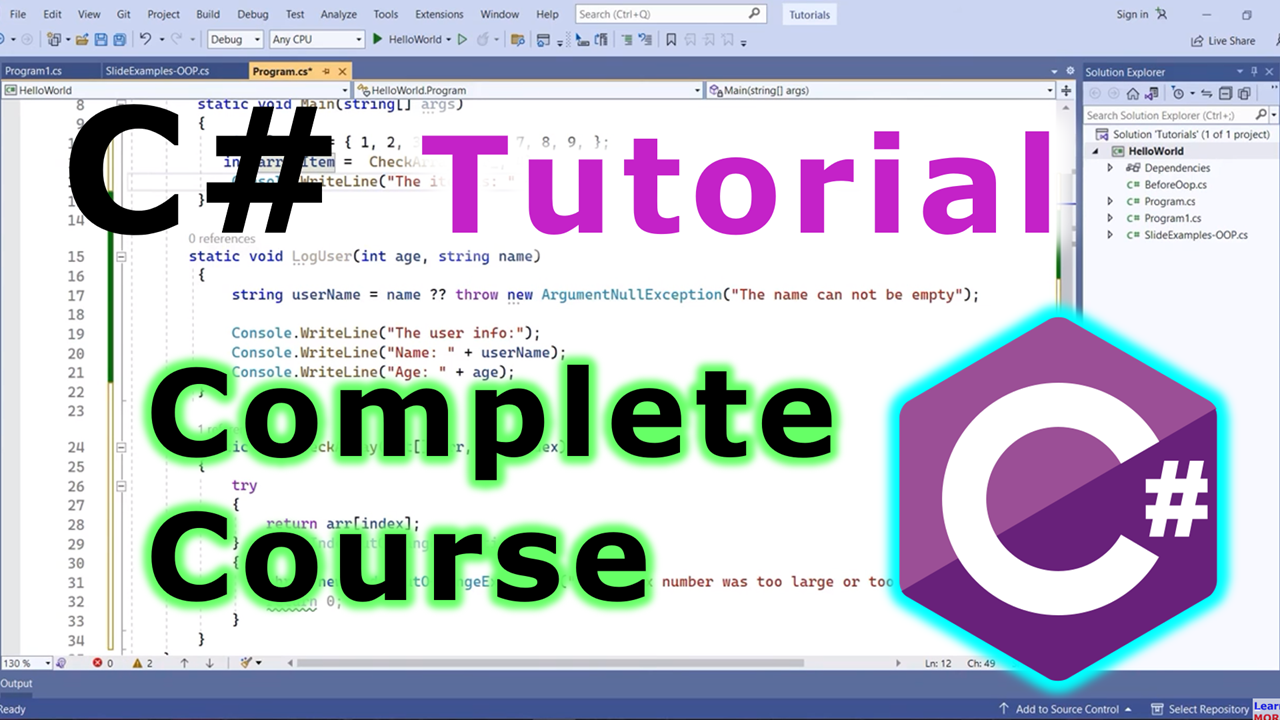Viewport: 1280px width, 720px height.
Task: Toggle the pin on the Solution Explorer panel
Action: pos(1254,72)
